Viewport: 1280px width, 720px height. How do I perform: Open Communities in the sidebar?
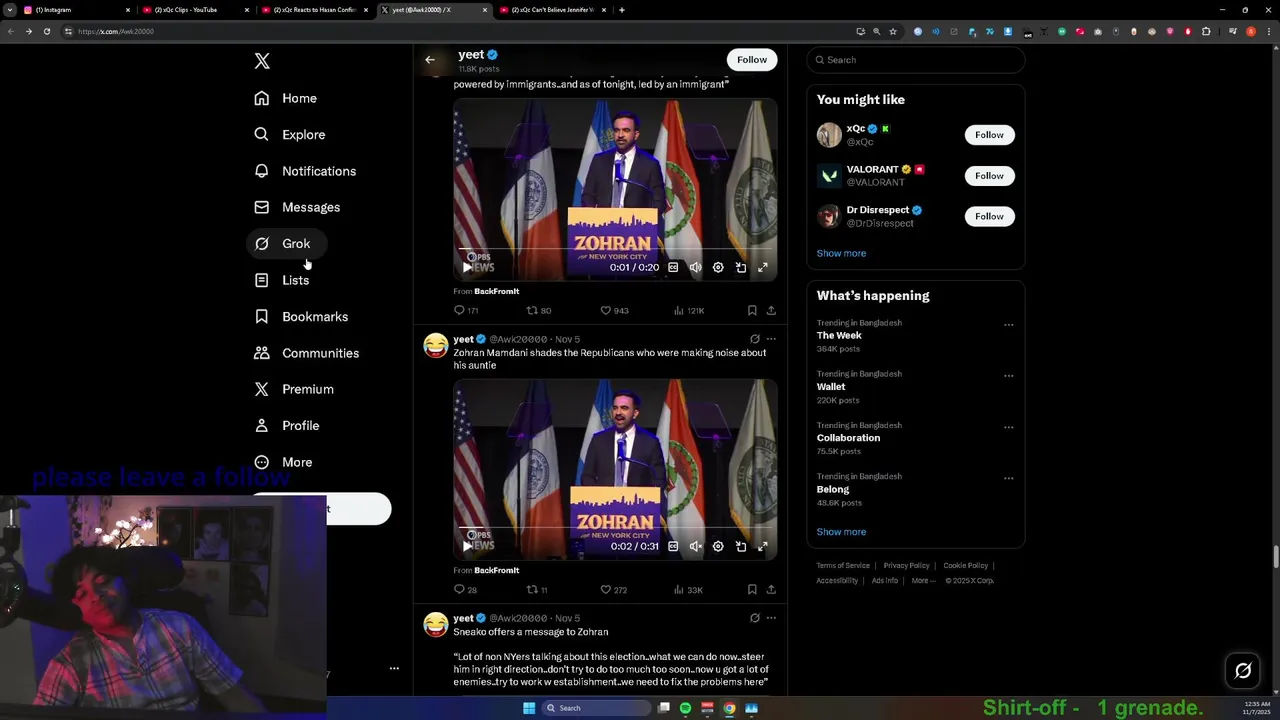pos(306,353)
